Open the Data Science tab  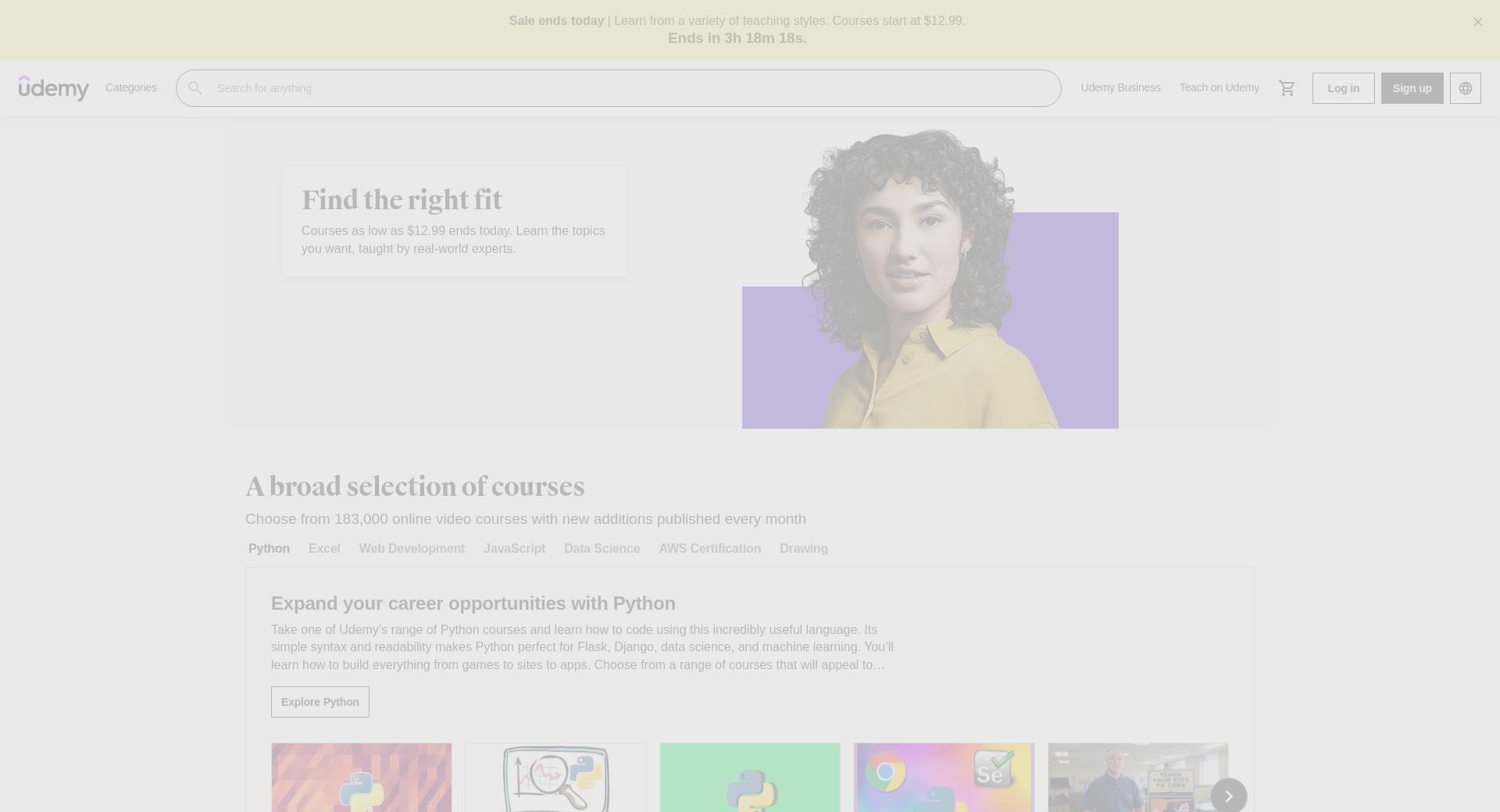(x=602, y=549)
